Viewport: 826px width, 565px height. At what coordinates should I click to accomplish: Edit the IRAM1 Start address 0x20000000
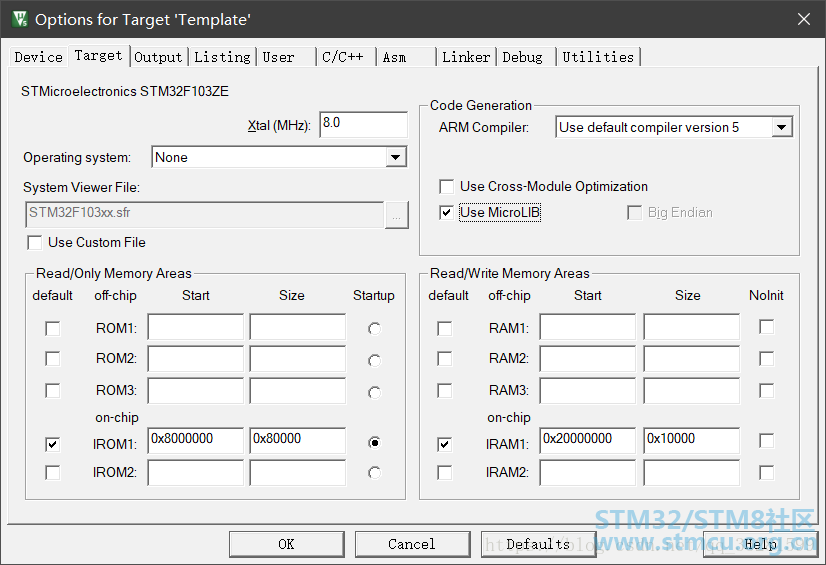(587, 440)
